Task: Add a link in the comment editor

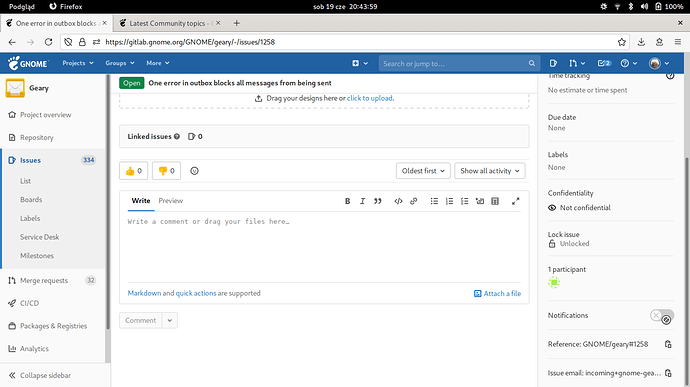Action: tap(413, 201)
